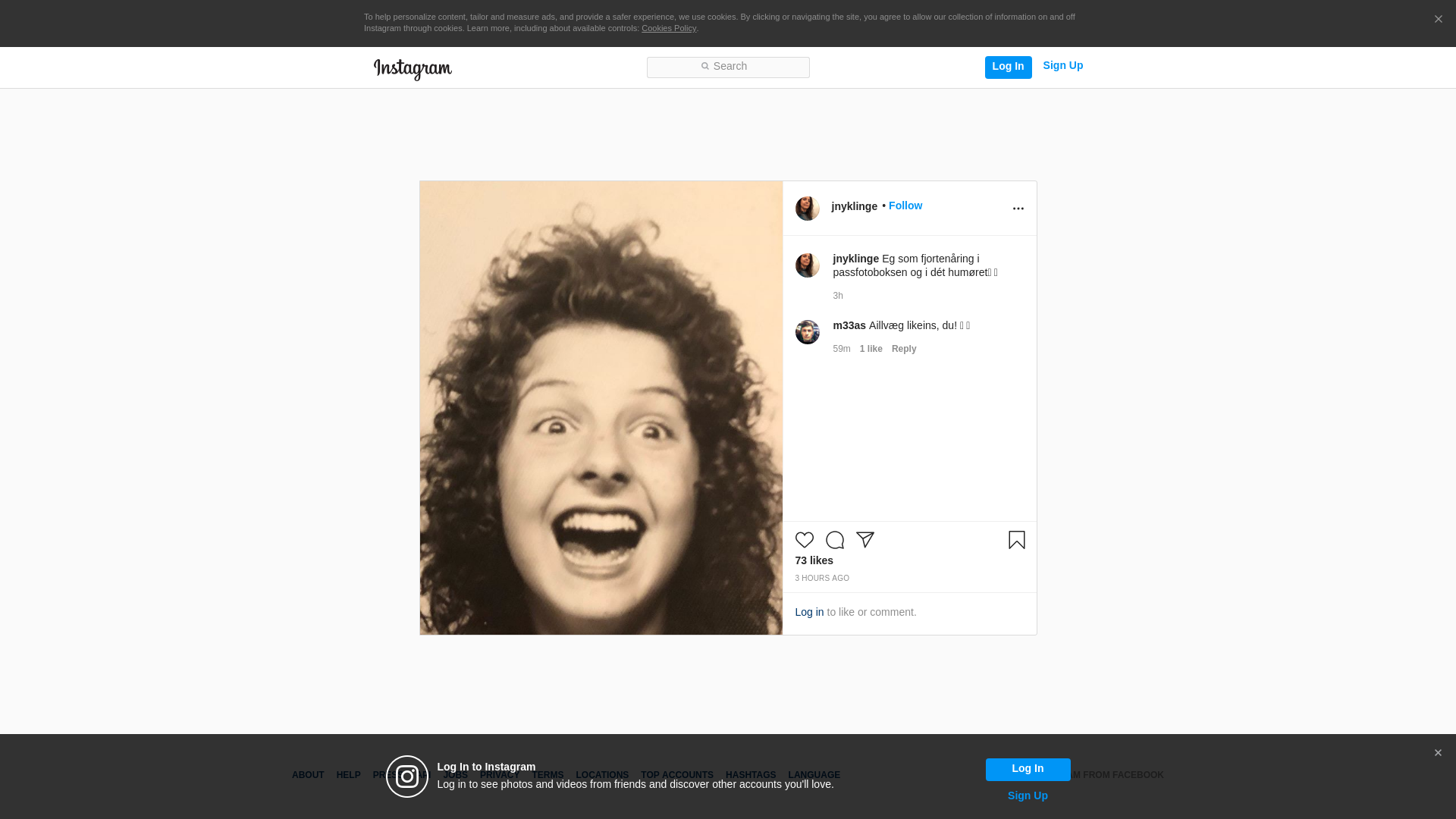Open m33as profile avatar
Viewport: 1456px width, 819px height.
tap(807, 332)
